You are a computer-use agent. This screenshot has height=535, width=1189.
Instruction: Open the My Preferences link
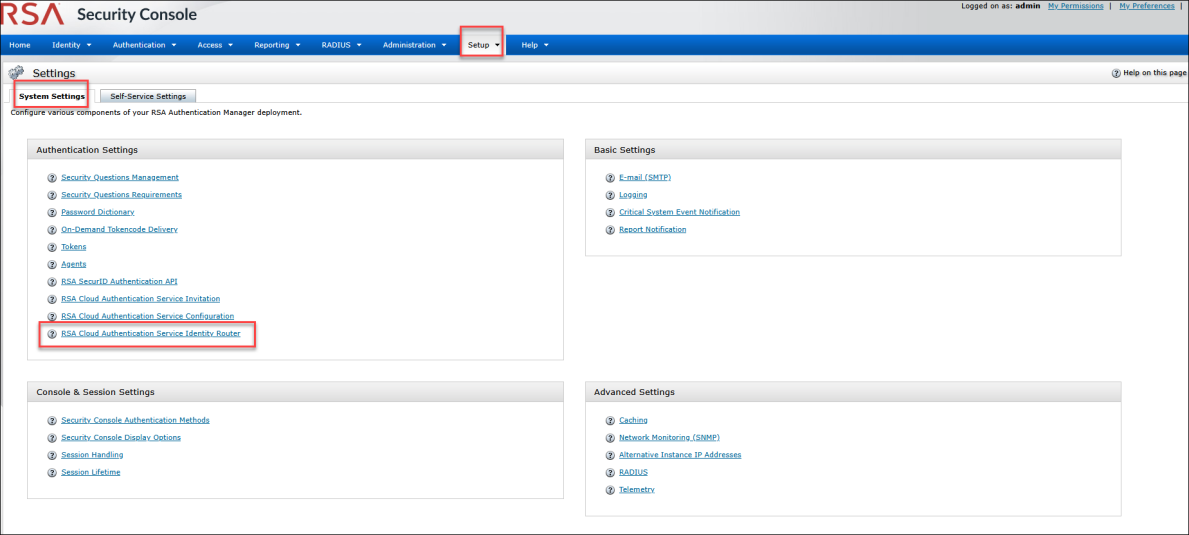pyautogui.click(x=1146, y=6)
